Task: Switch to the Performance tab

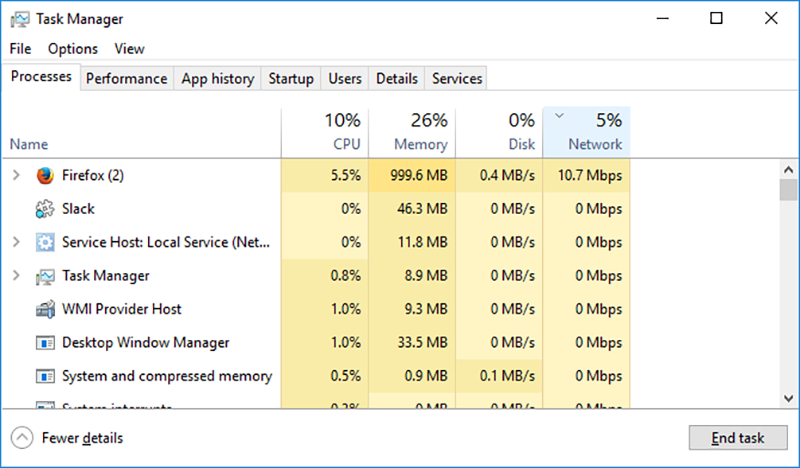Action: coord(126,78)
